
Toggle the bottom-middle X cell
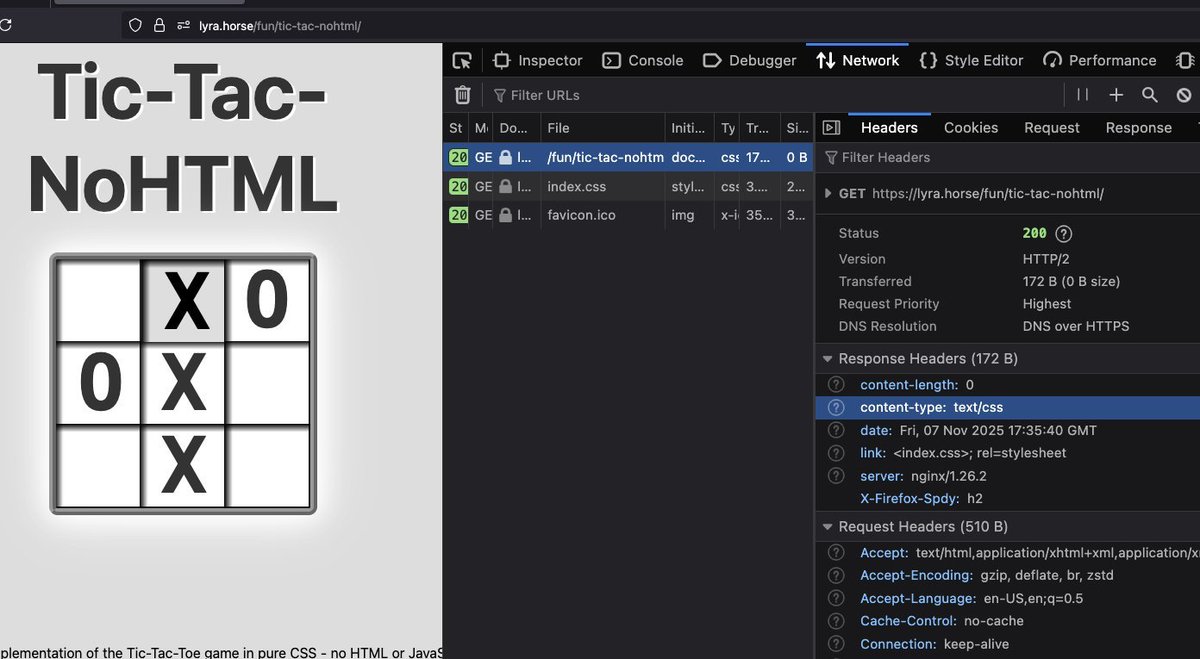coord(183,466)
